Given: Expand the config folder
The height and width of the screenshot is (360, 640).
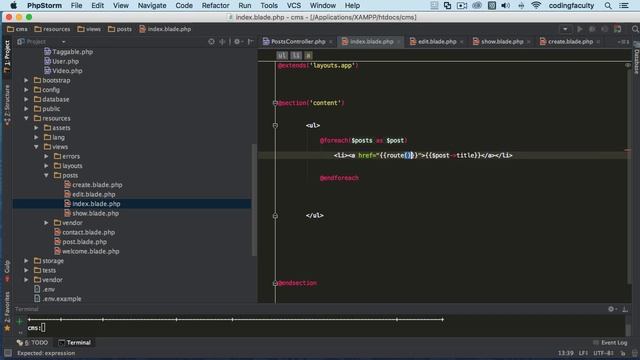Looking at the screenshot, I should point(27,90).
